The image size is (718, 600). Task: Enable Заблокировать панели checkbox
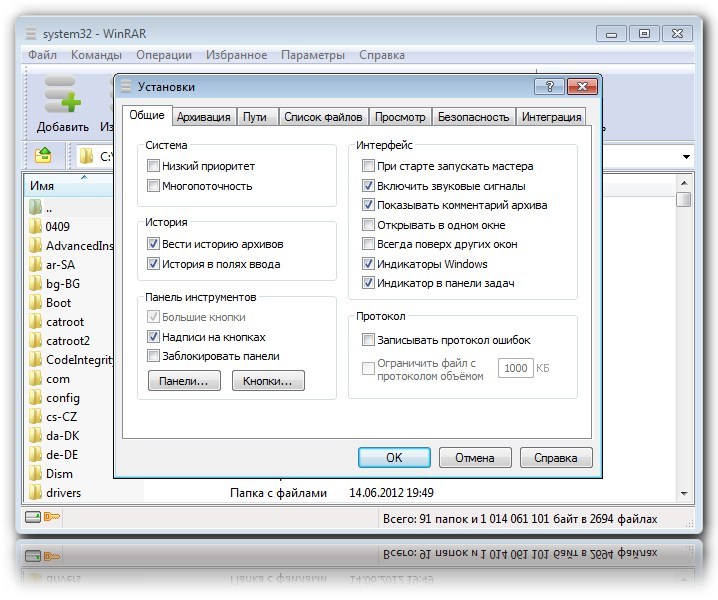(153, 356)
